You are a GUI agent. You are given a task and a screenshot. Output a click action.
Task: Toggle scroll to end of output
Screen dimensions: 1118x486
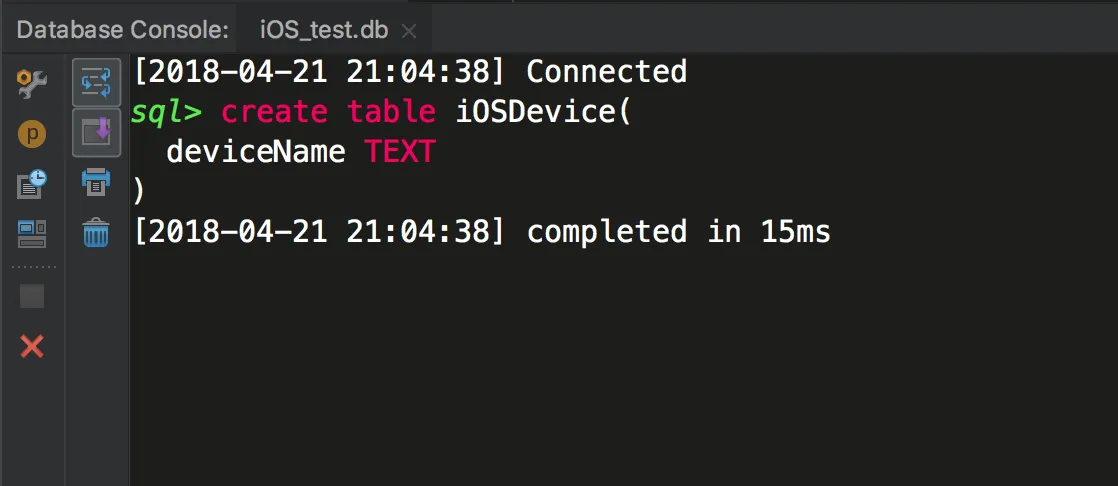[x=96, y=132]
